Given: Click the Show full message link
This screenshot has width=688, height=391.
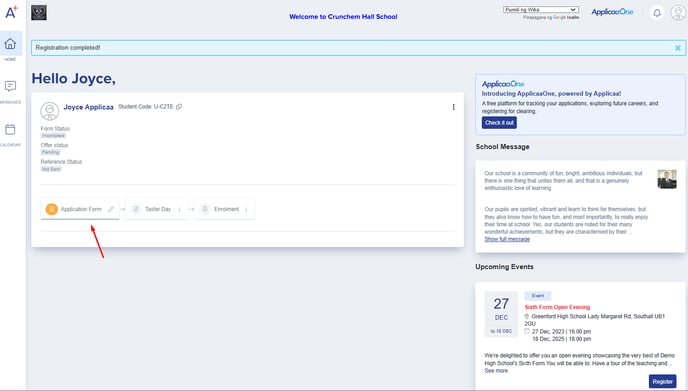Looking at the screenshot, I should tap(507, 239).
